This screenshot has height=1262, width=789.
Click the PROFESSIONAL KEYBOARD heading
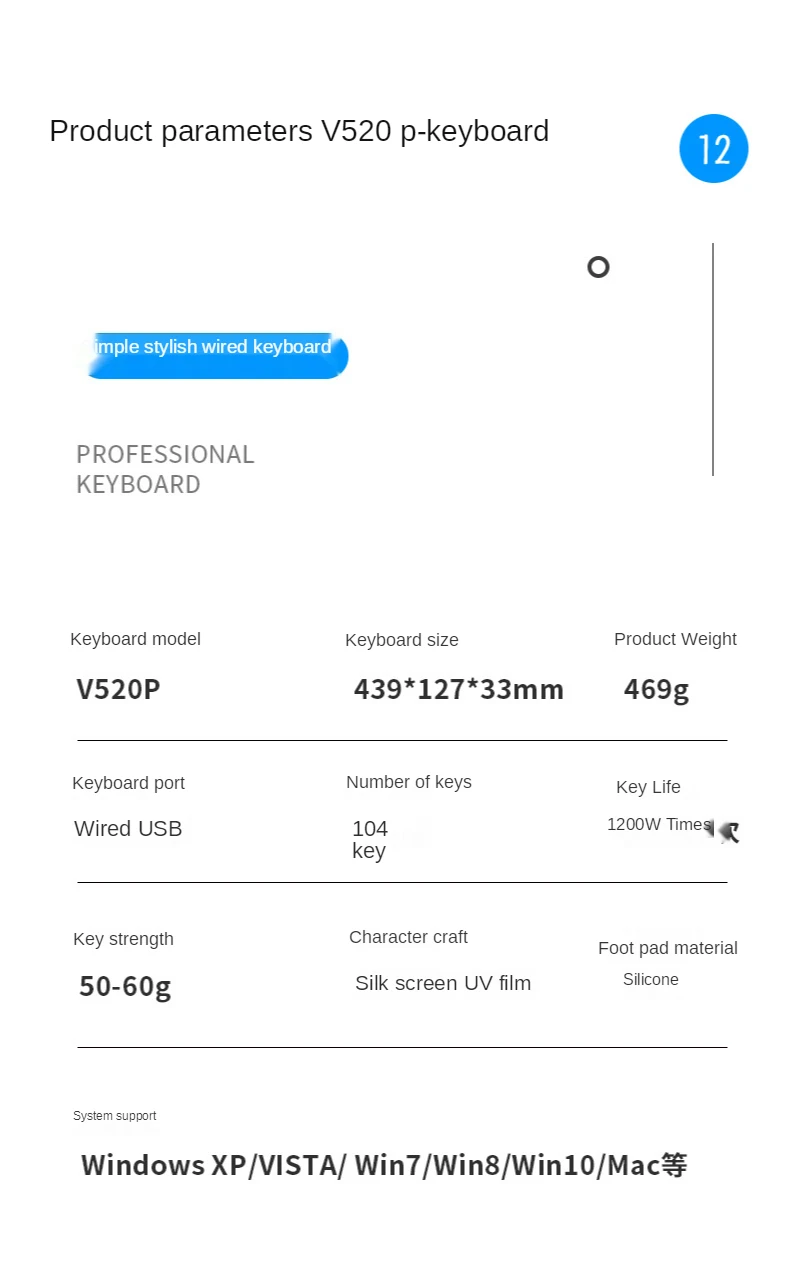click(x=165, y=469)
